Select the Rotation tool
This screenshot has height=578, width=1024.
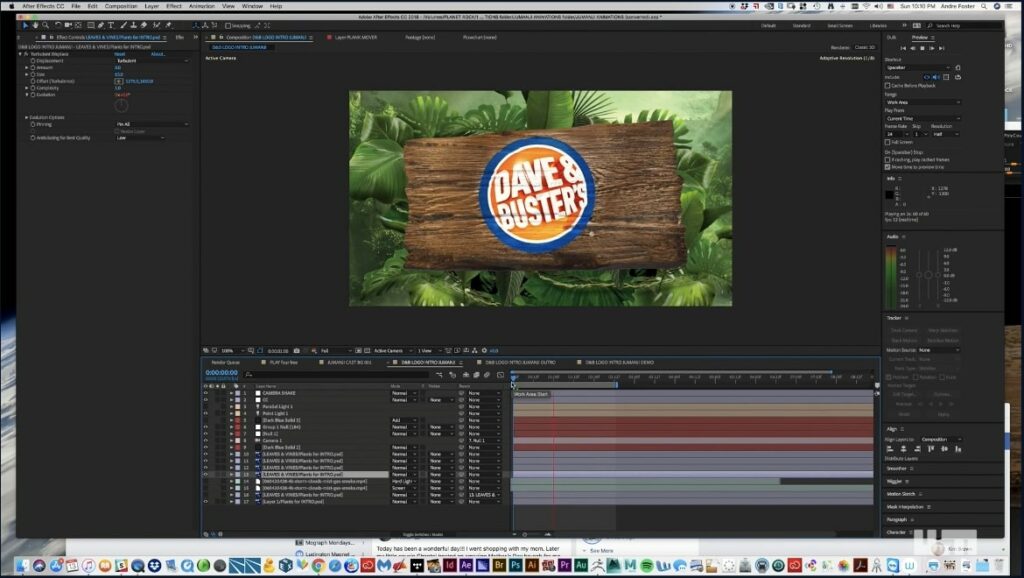pyautogui.click(x=58, y=25)
